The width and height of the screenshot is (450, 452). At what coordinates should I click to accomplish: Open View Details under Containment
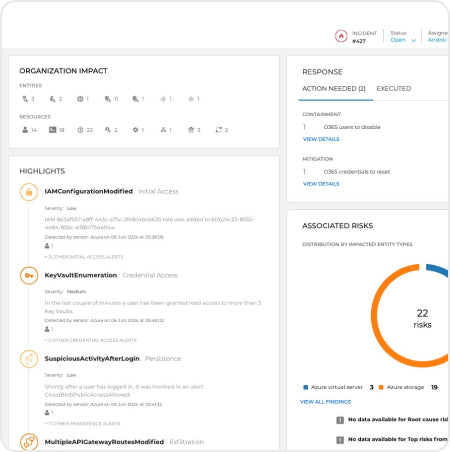point(321,139)
